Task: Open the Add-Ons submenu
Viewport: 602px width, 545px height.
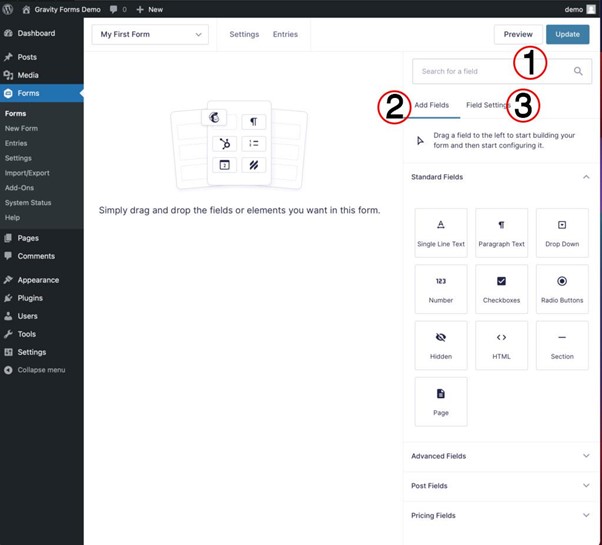Action: coord(19,188)
